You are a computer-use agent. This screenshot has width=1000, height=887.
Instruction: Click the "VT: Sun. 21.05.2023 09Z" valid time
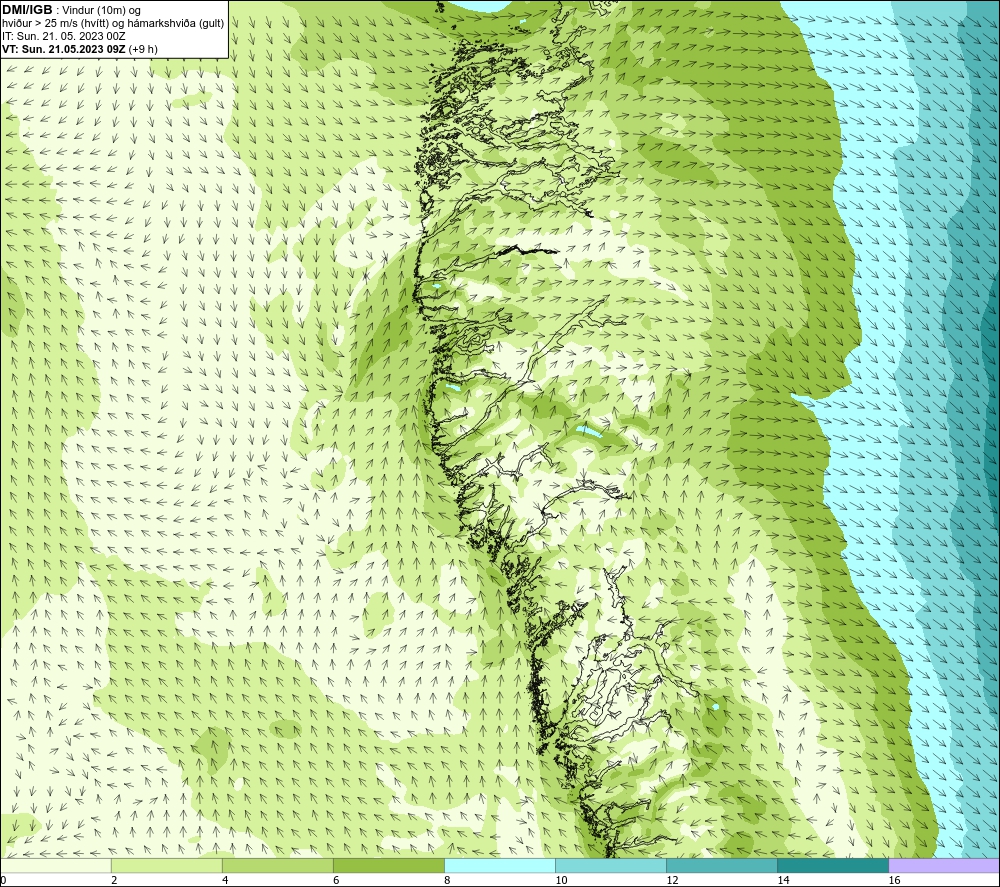coord(64,49)
